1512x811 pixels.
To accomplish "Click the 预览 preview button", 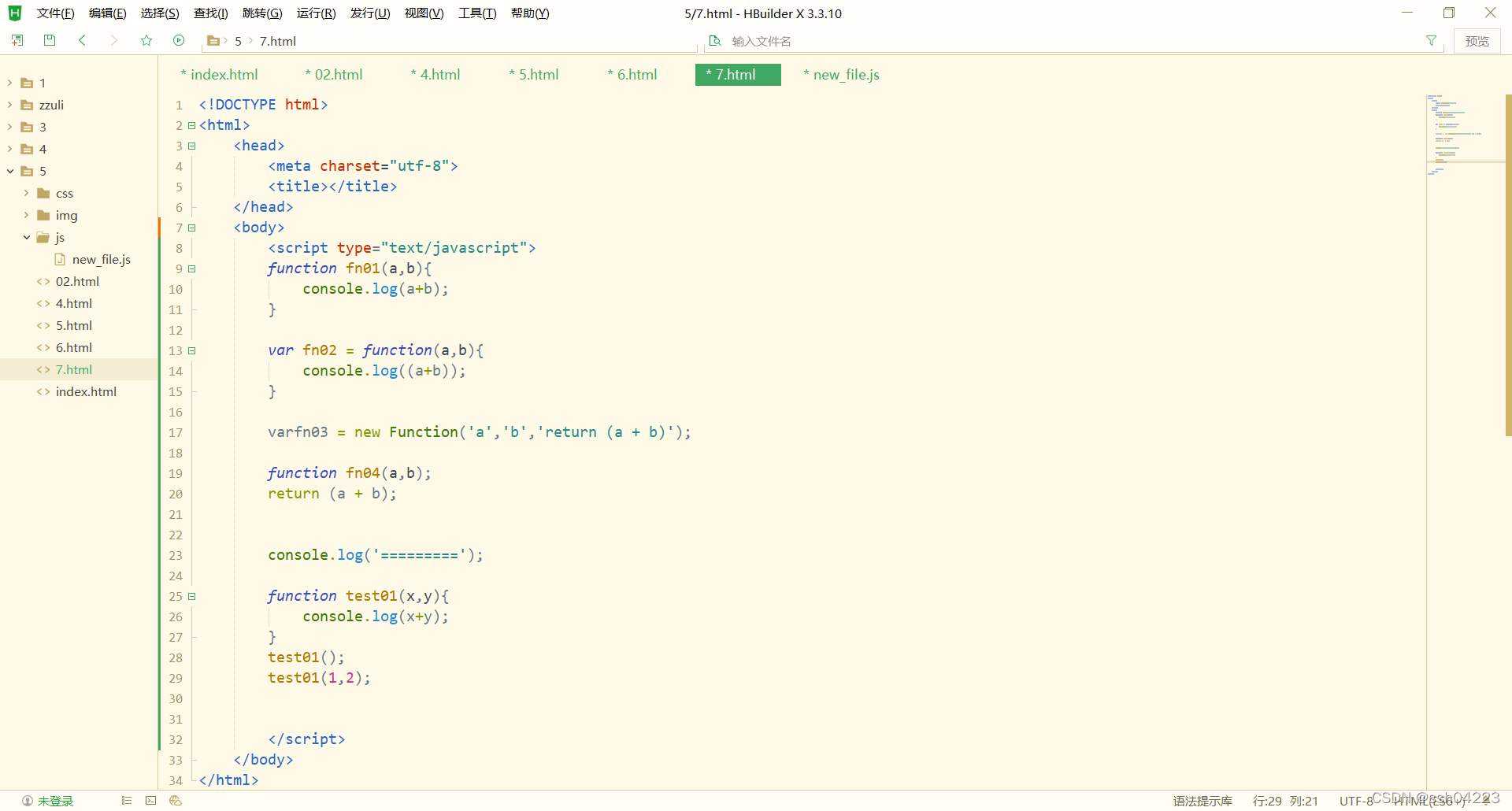I will (x=1477, y=41).
